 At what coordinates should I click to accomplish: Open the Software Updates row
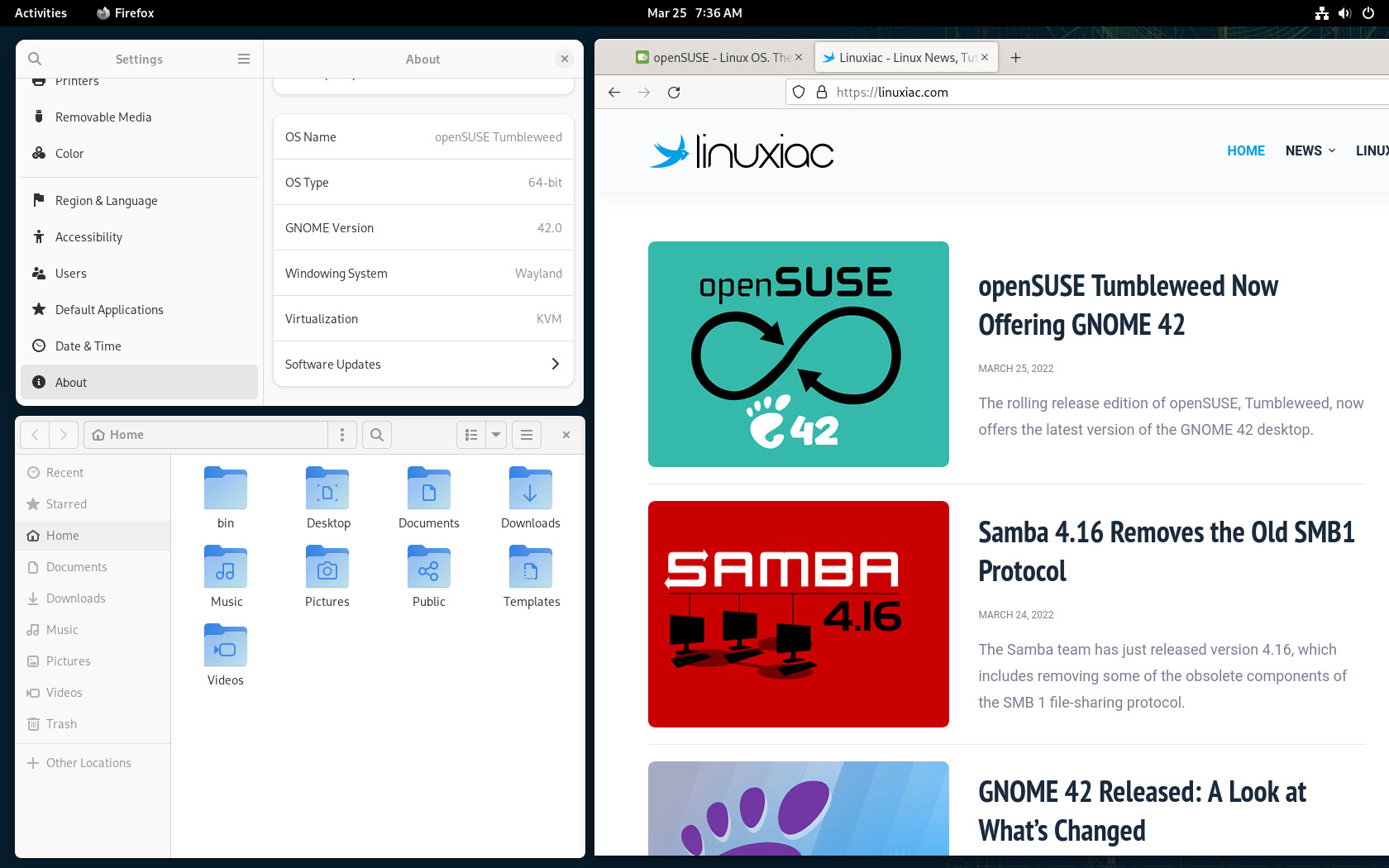pyautogui.click(x=423, y=365)
